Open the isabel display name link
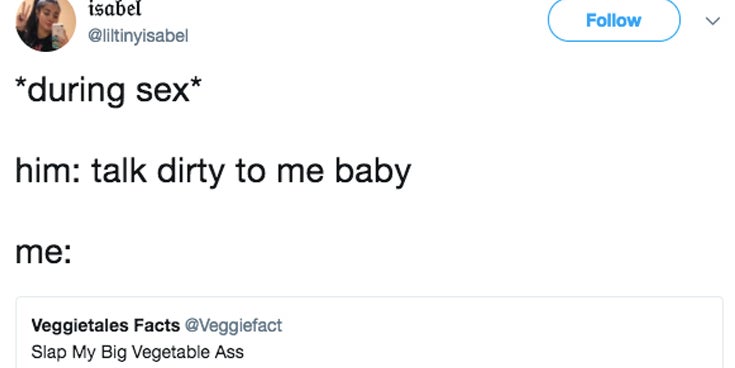The width and height of the screenshot is (735, 368). point(115,9)
